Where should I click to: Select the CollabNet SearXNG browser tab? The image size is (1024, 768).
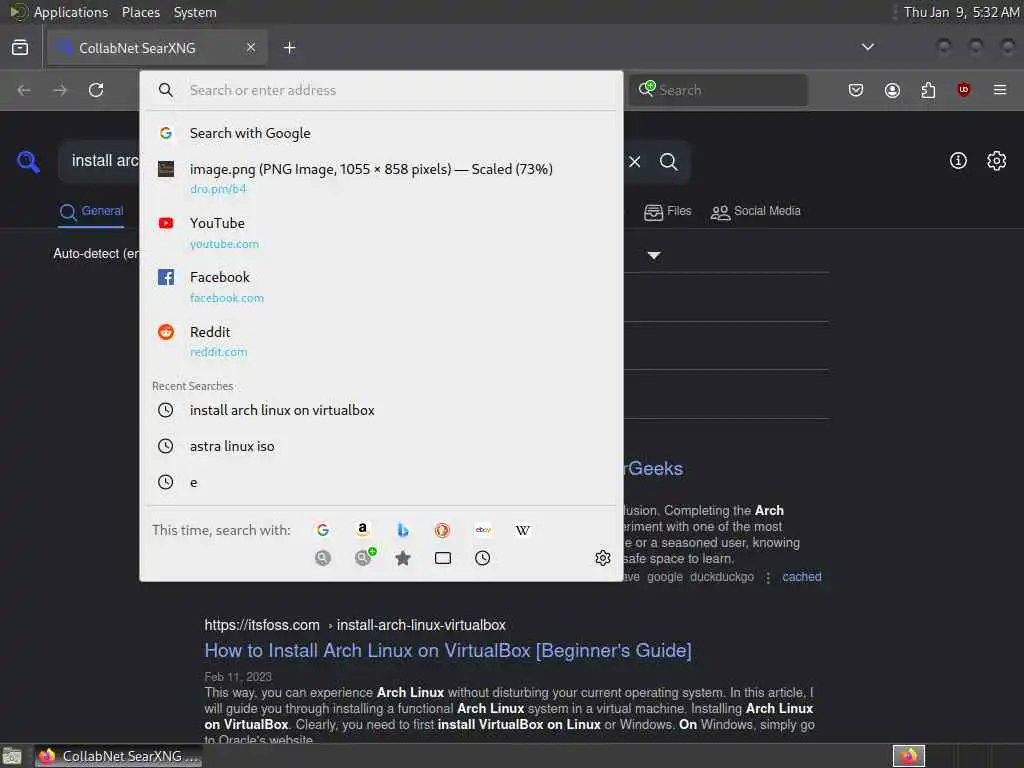(157, 48)
